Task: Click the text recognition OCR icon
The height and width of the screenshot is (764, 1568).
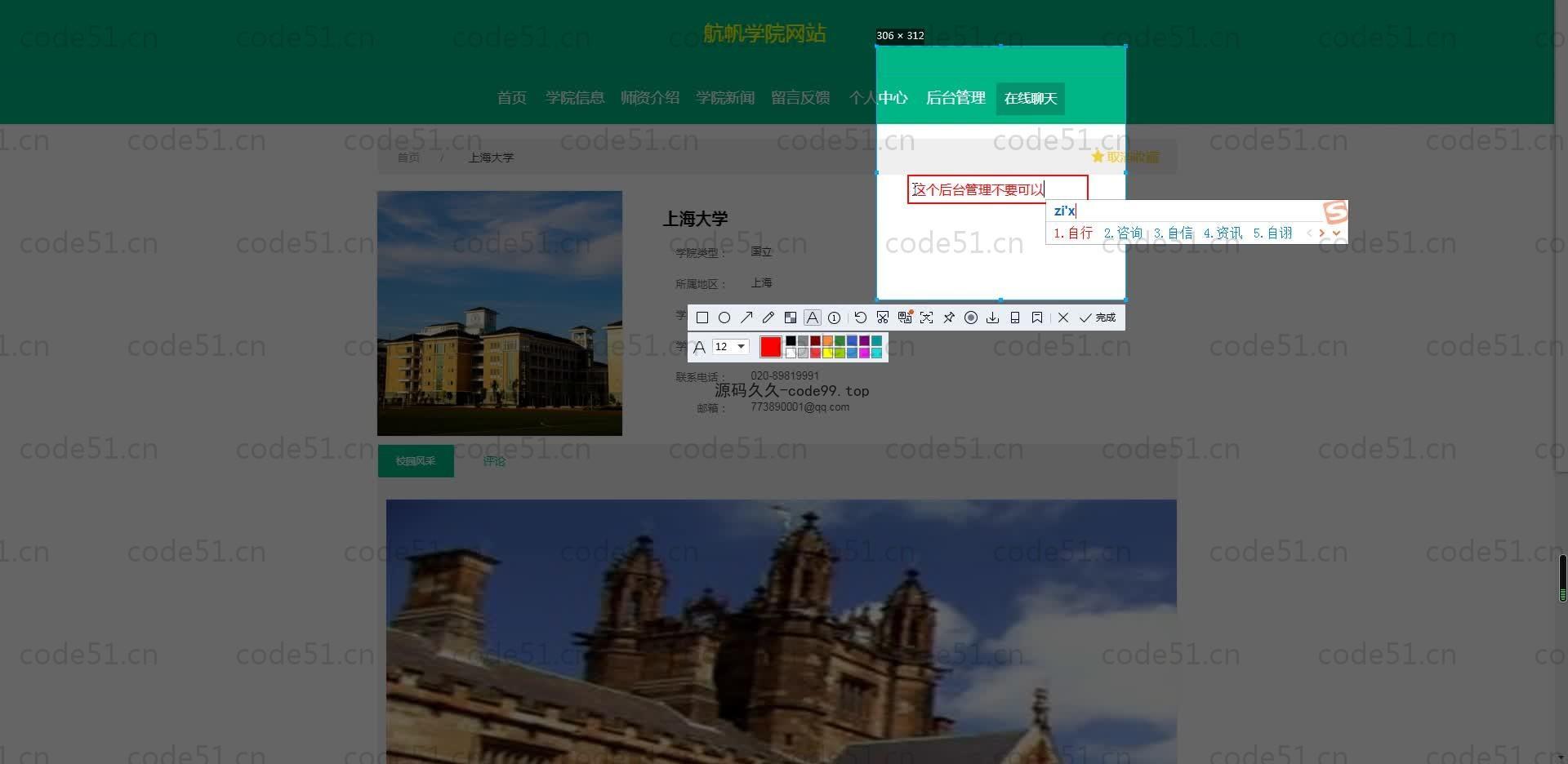Action: 926,318
